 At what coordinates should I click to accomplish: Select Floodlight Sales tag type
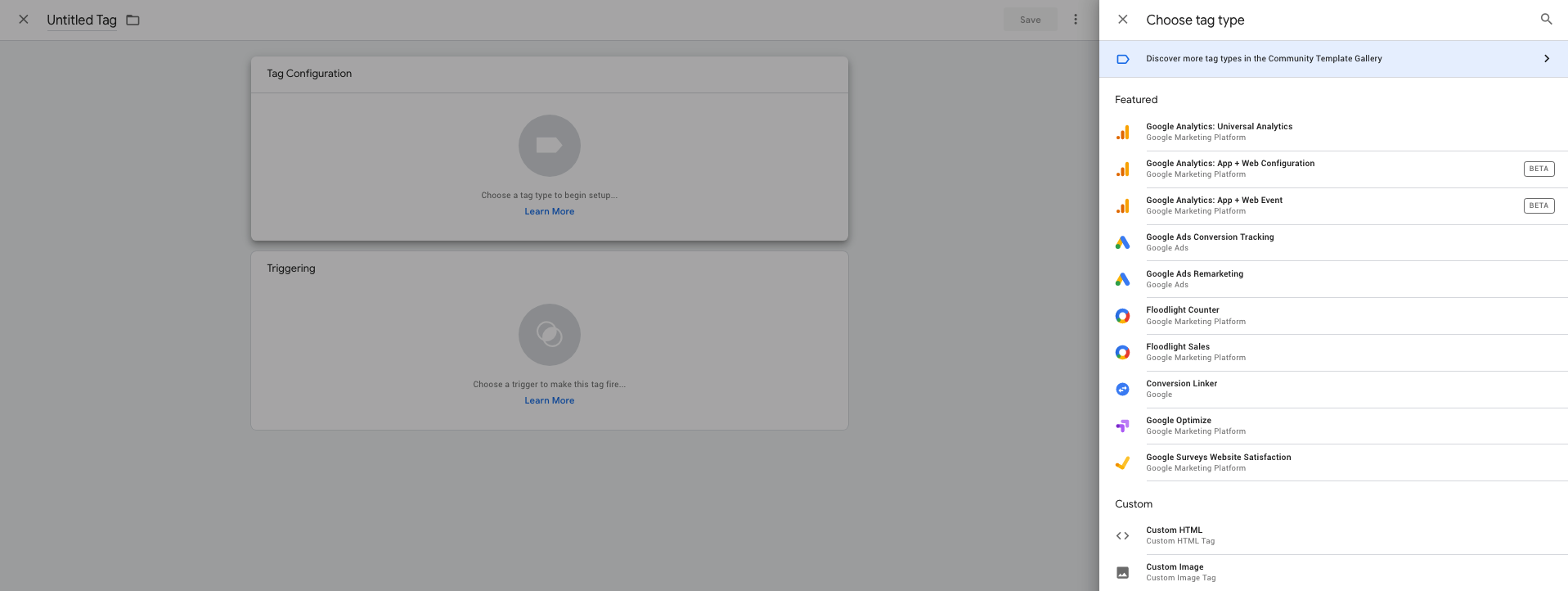click(x=1333, y=353)
